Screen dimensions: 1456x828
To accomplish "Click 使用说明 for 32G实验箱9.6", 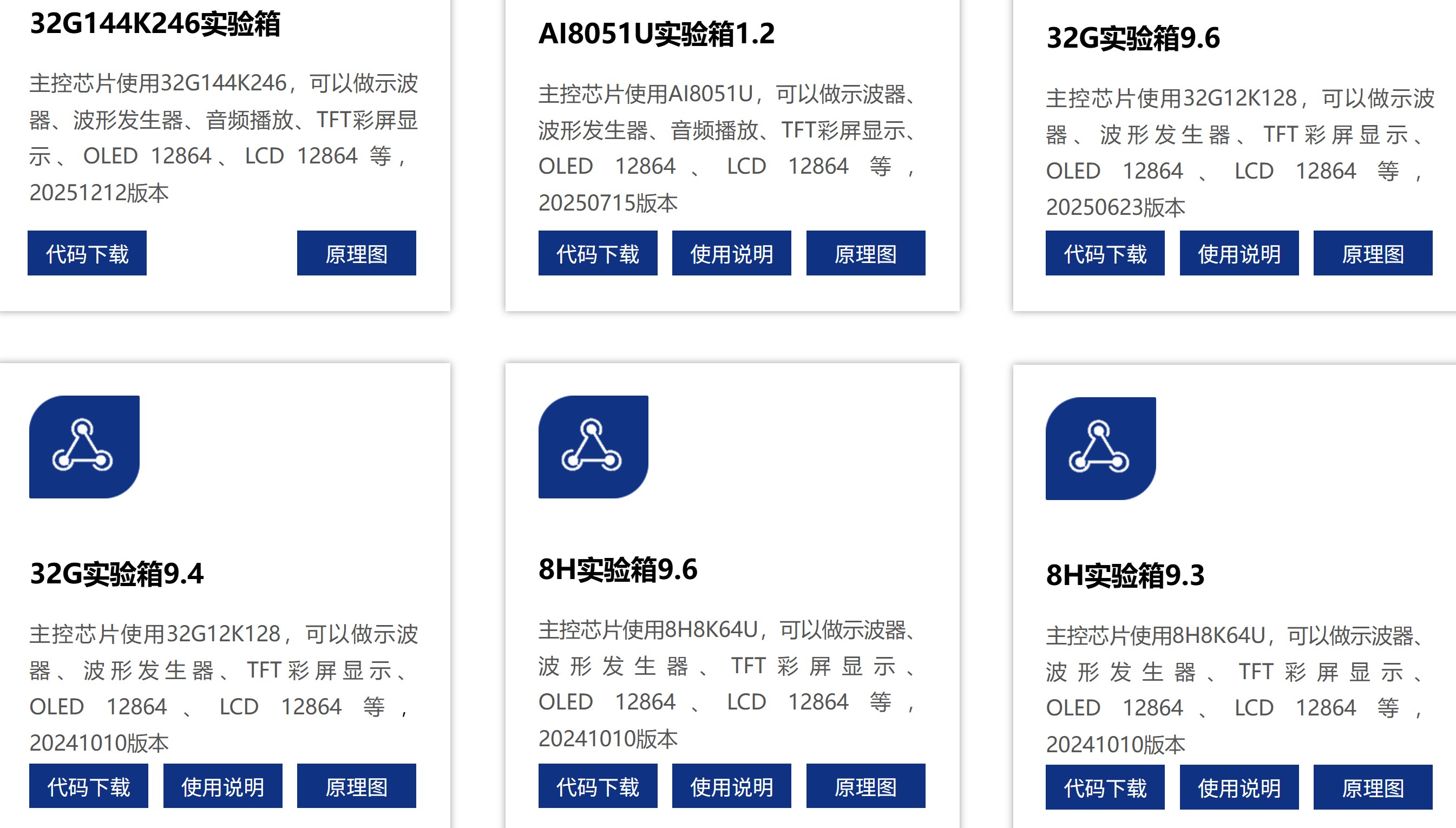I will pos(1239,254).
